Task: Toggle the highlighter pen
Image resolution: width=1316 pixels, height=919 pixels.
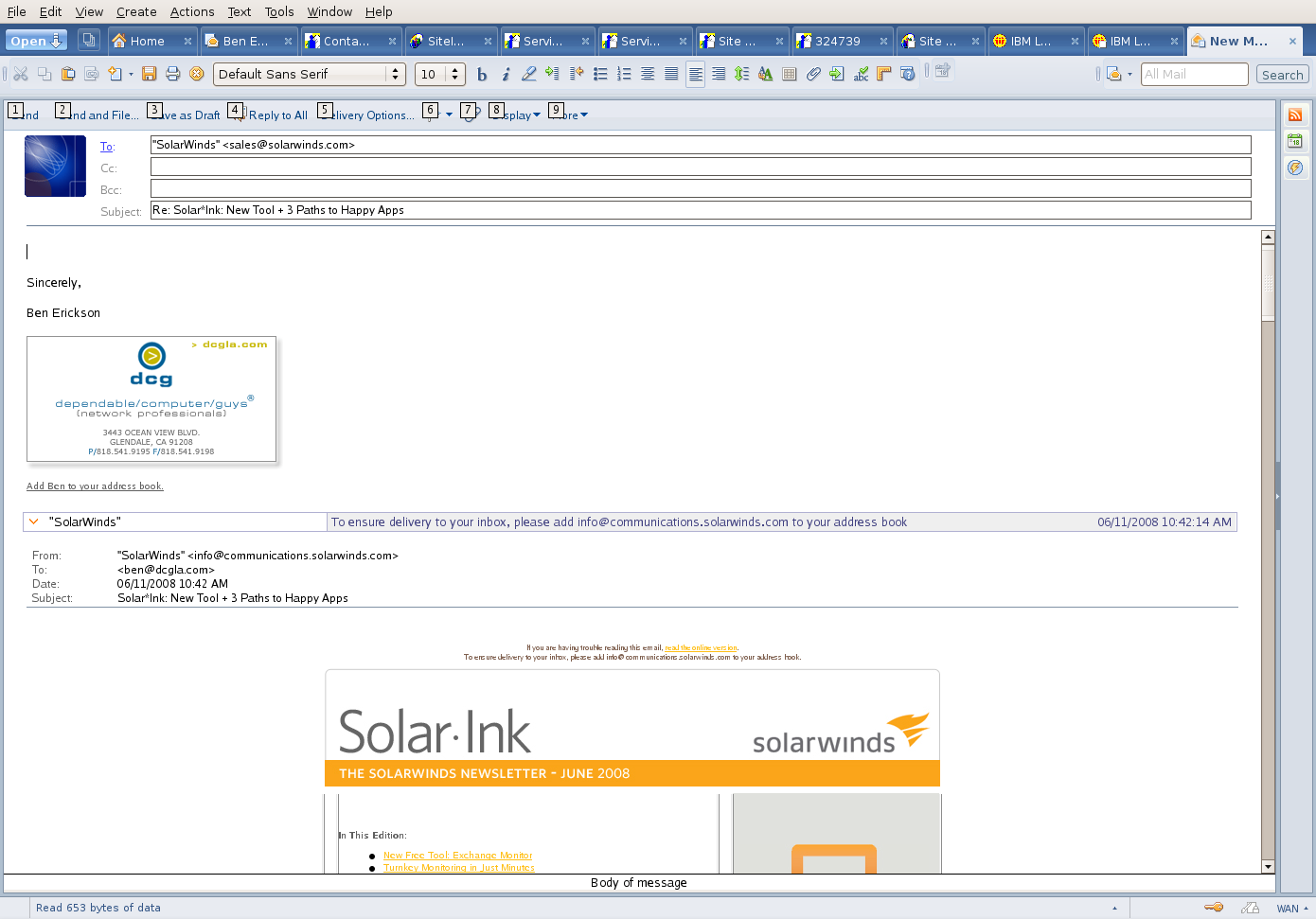Action: tap(529, 74)
